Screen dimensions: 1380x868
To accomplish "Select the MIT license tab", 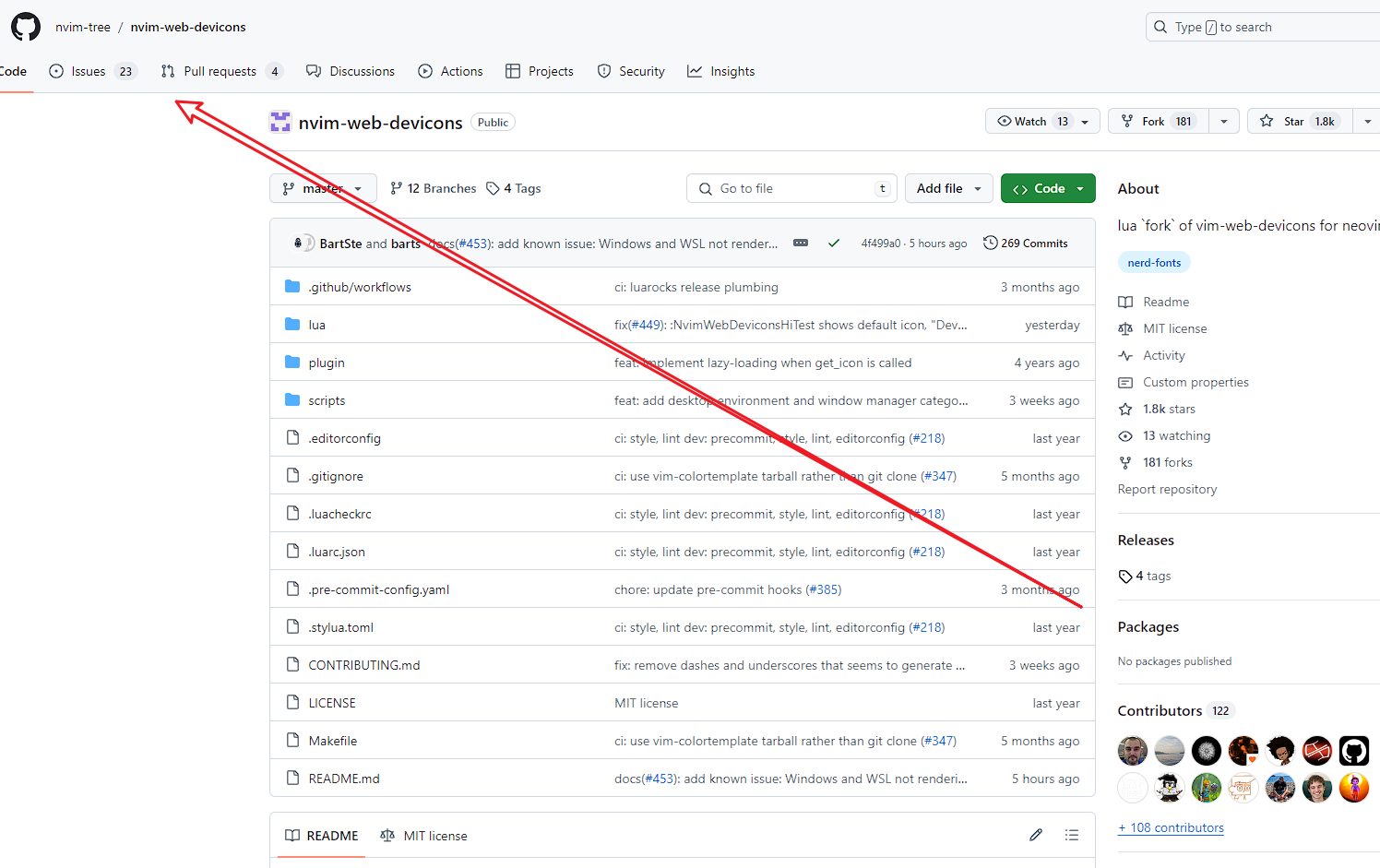I will pyautogui.click(x=423, y=836).
